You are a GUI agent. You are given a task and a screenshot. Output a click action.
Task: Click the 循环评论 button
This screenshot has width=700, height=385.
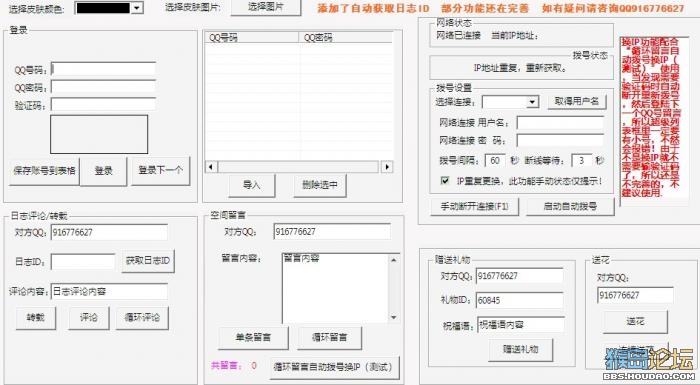[x=142, y=318]
